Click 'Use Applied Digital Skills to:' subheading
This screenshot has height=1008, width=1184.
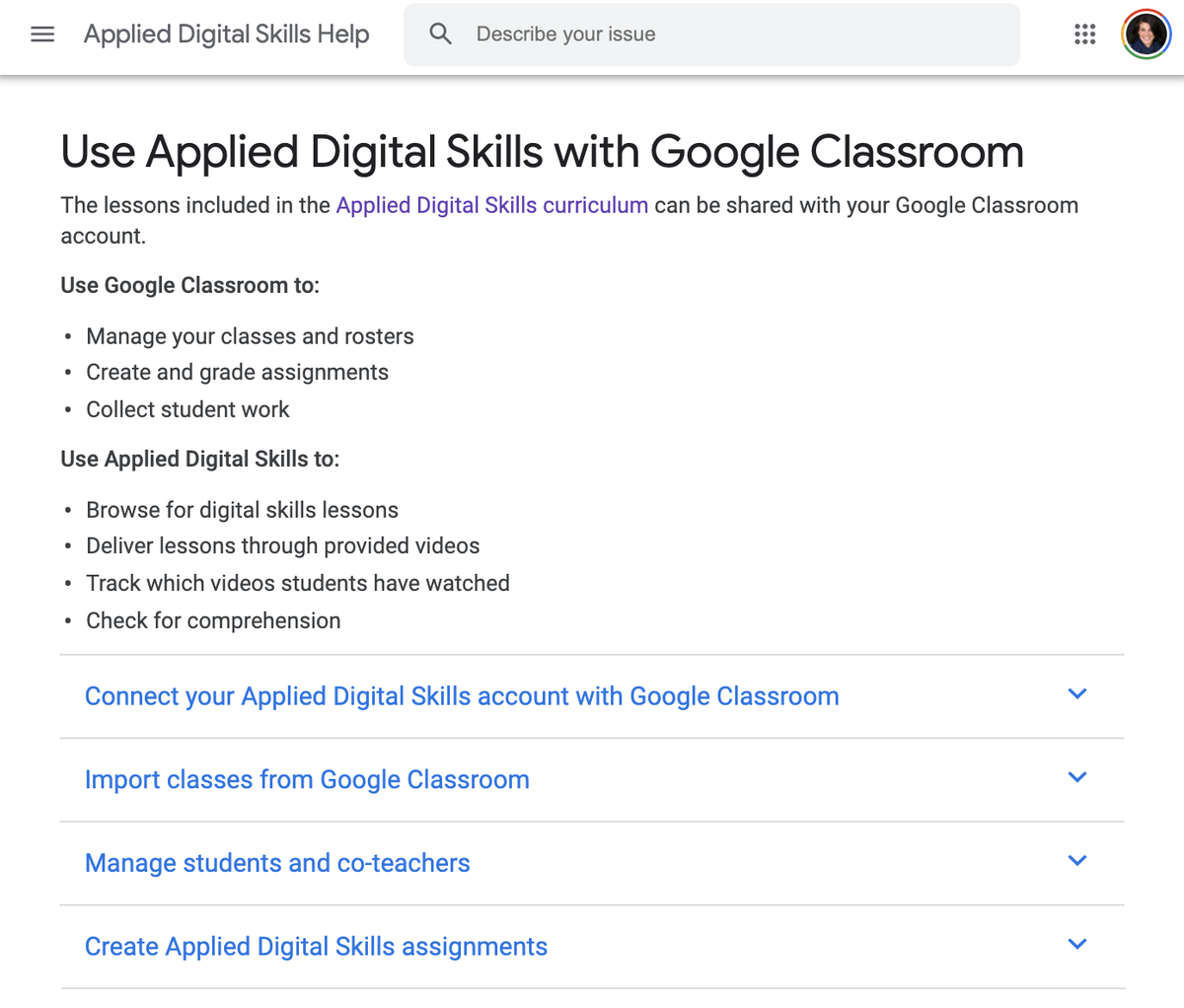click(x=200, y=459)
